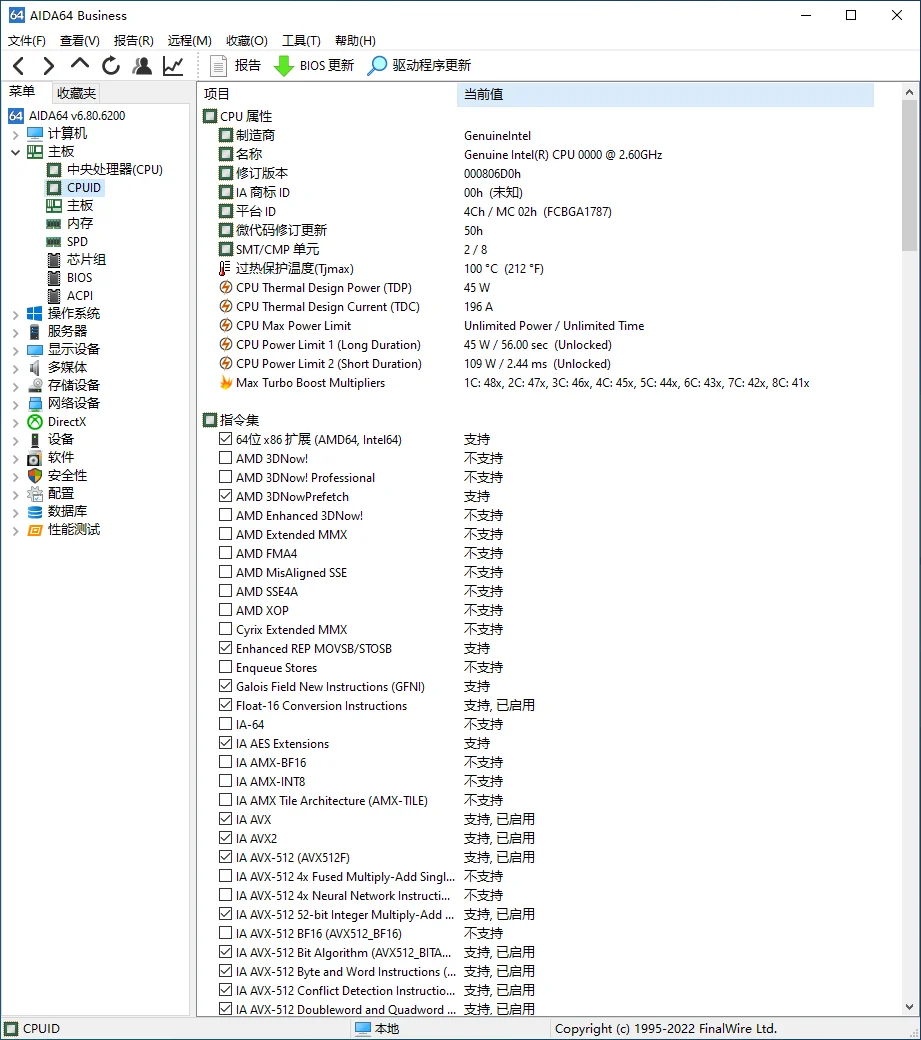Select the AIDA64 v6.80.6200 root item

77,115
